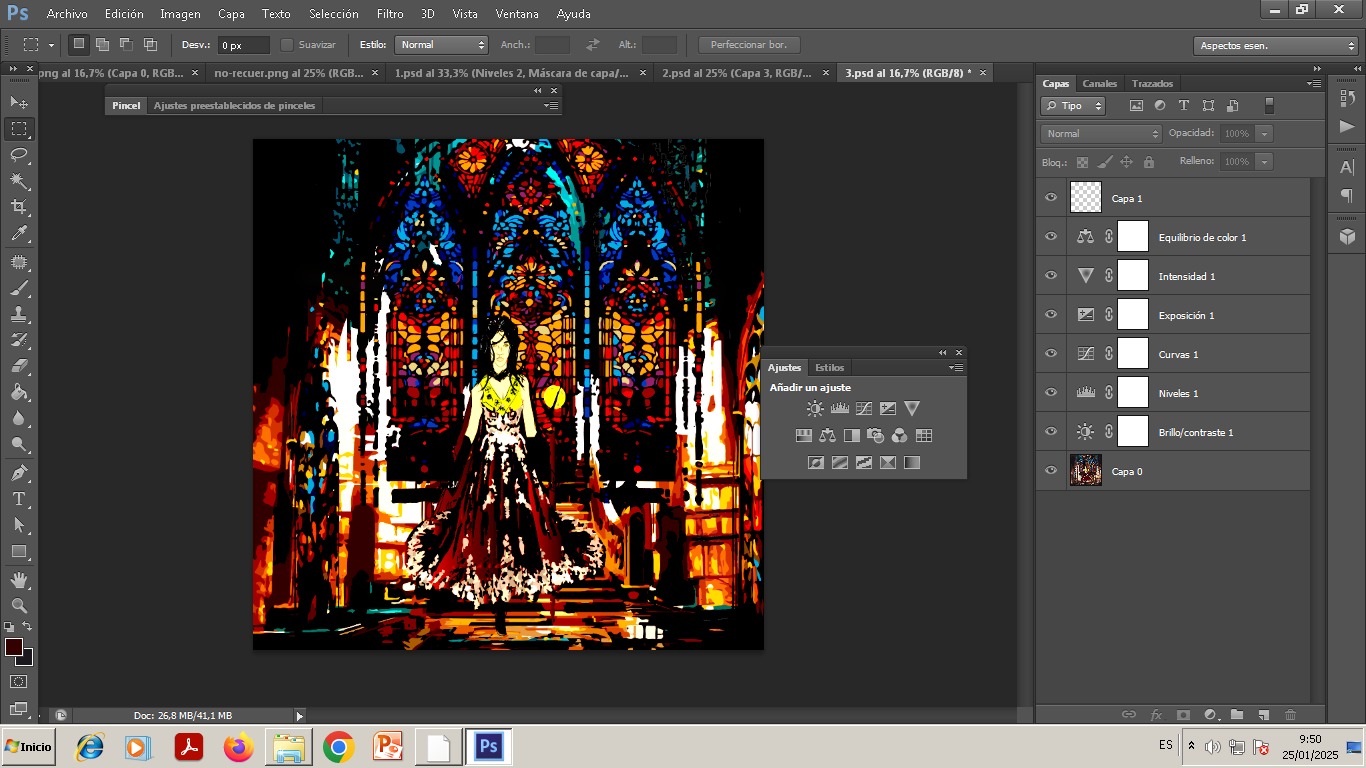Select the Brush tool in toolbox
The width and height of the screenshot is (1366, 768).
19,288
